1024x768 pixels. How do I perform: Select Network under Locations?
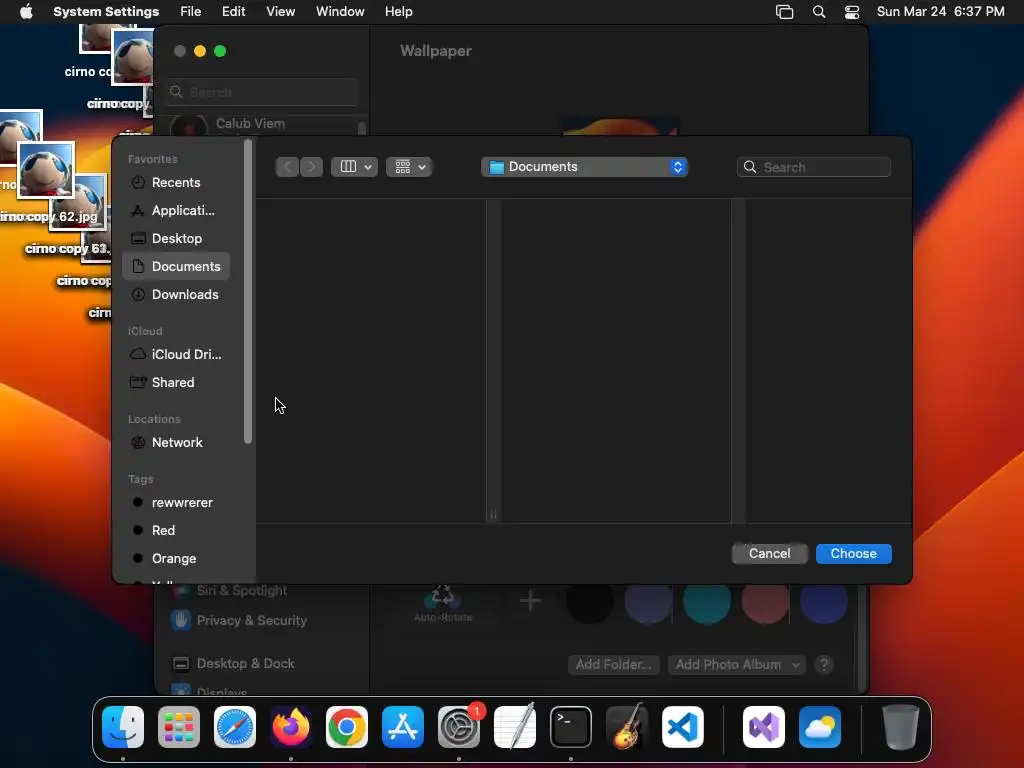coord(176,443)
